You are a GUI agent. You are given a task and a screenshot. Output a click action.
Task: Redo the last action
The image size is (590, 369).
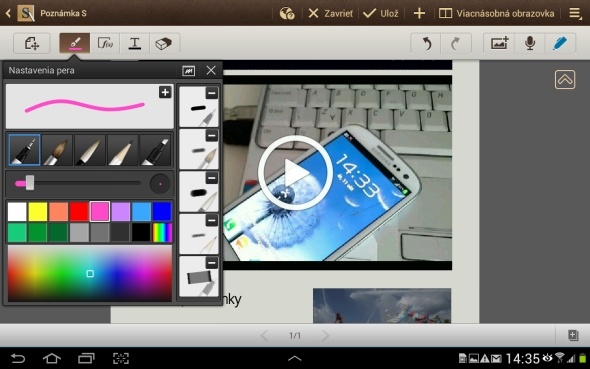click(x=456, y=44)
